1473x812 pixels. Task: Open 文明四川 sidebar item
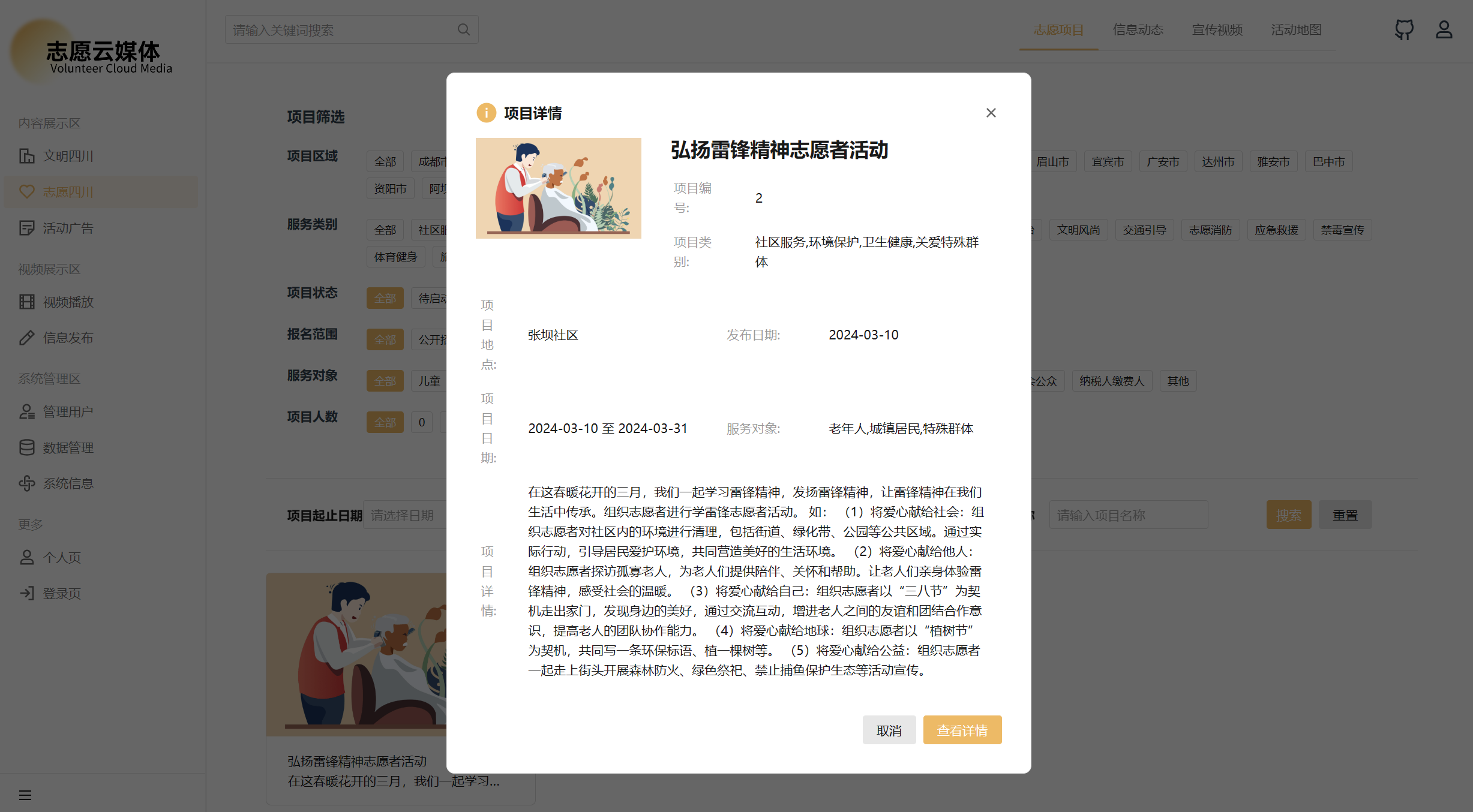[x=68, y=156]
